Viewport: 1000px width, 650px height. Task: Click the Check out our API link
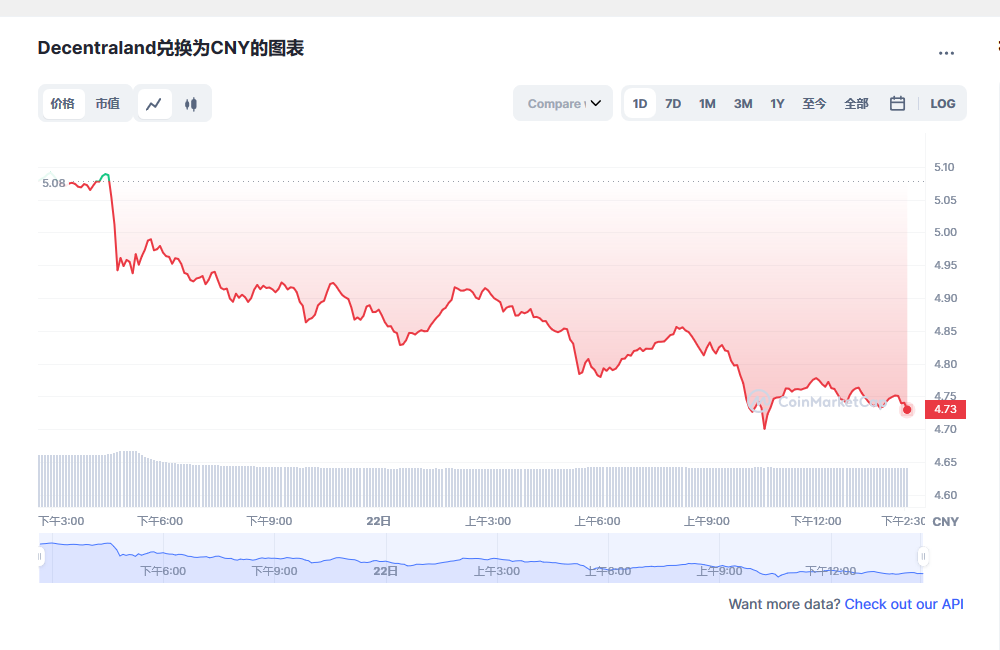pos(904,604)
